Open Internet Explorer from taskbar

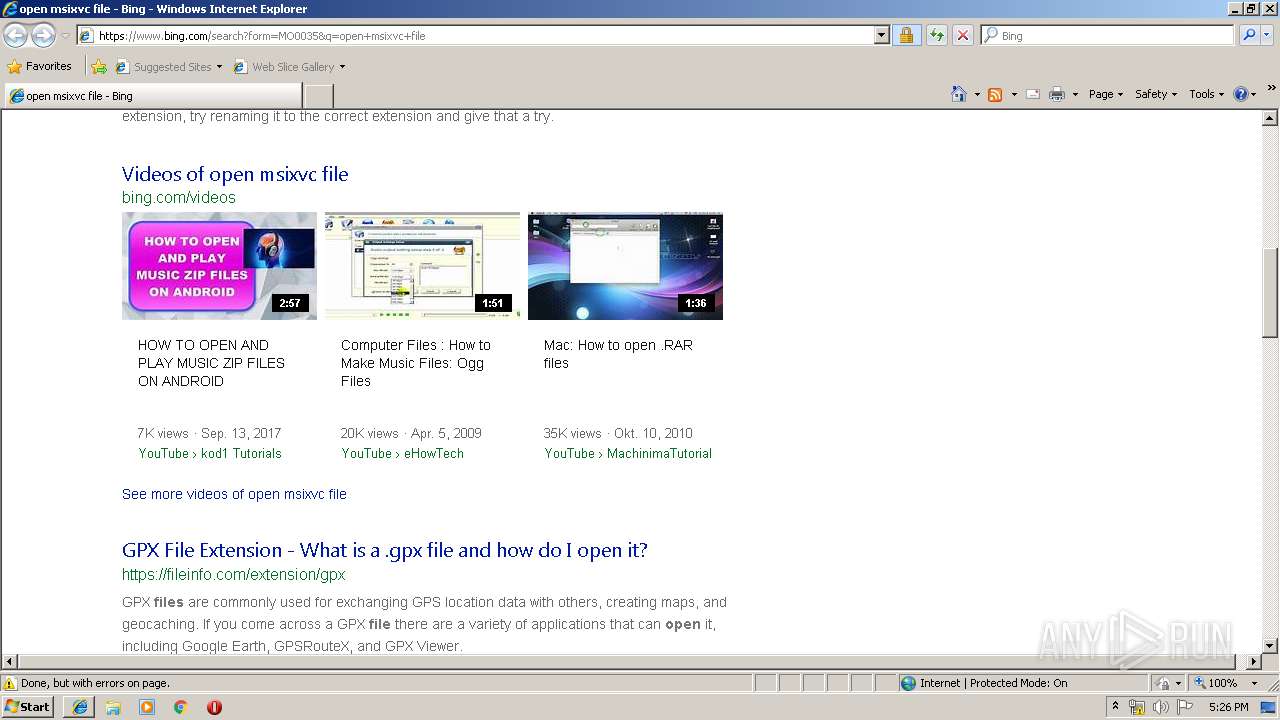(79, 707)
